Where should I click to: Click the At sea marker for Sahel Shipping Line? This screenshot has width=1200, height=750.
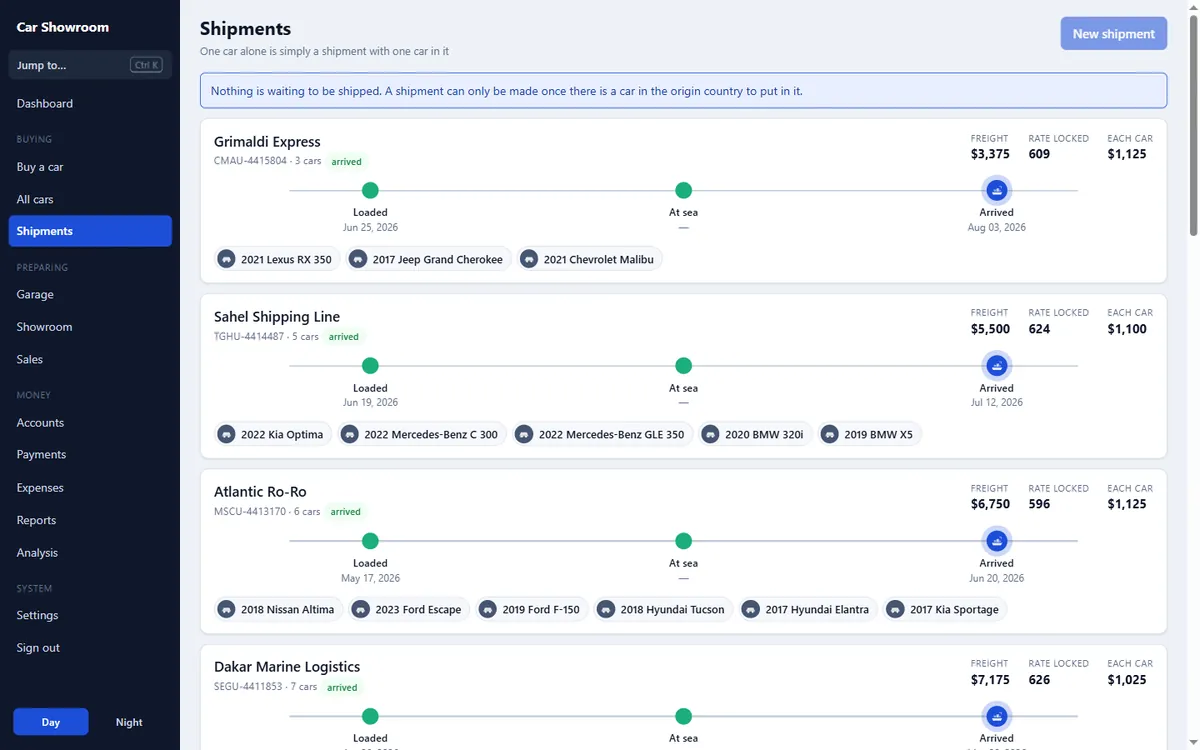(684, 366)
